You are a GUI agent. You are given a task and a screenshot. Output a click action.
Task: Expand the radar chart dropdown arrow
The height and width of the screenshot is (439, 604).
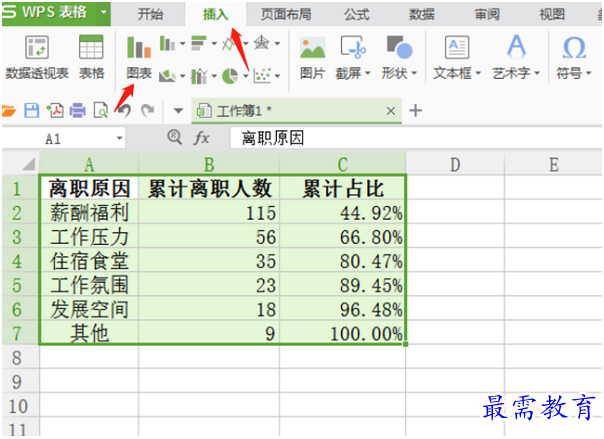click(277, 44)
